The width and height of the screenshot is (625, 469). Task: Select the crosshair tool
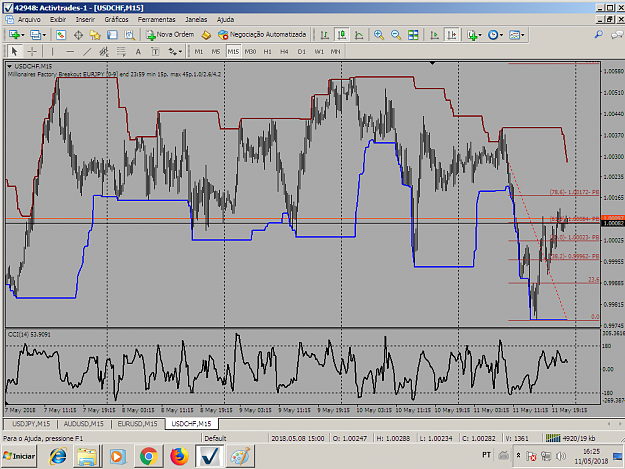point(32,51)
